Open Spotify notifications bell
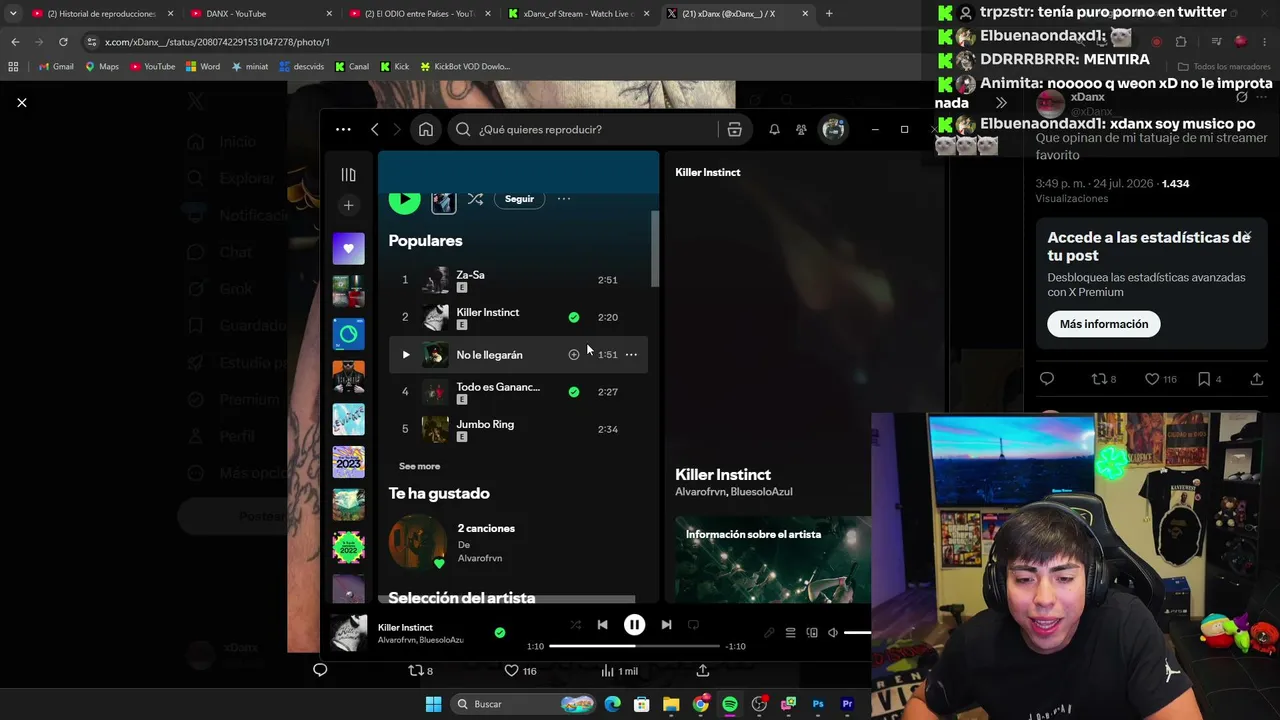Viewport: 1280px width, 720px height. pos(774,129)
